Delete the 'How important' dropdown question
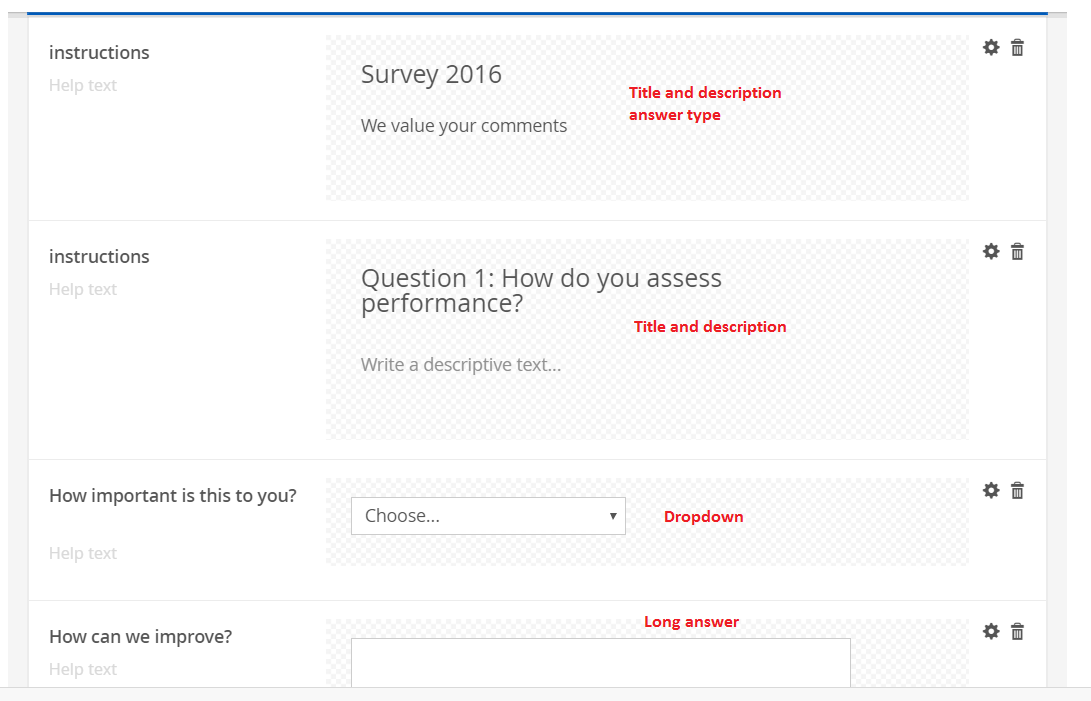 [1017, 490]
